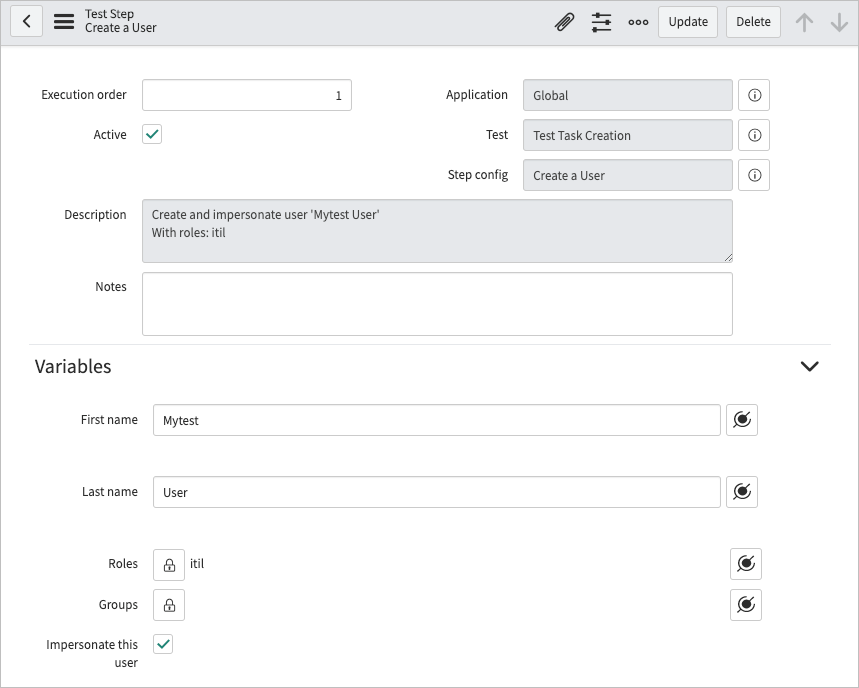
Task: Toggle show value for First name
Action: point(741,420)
